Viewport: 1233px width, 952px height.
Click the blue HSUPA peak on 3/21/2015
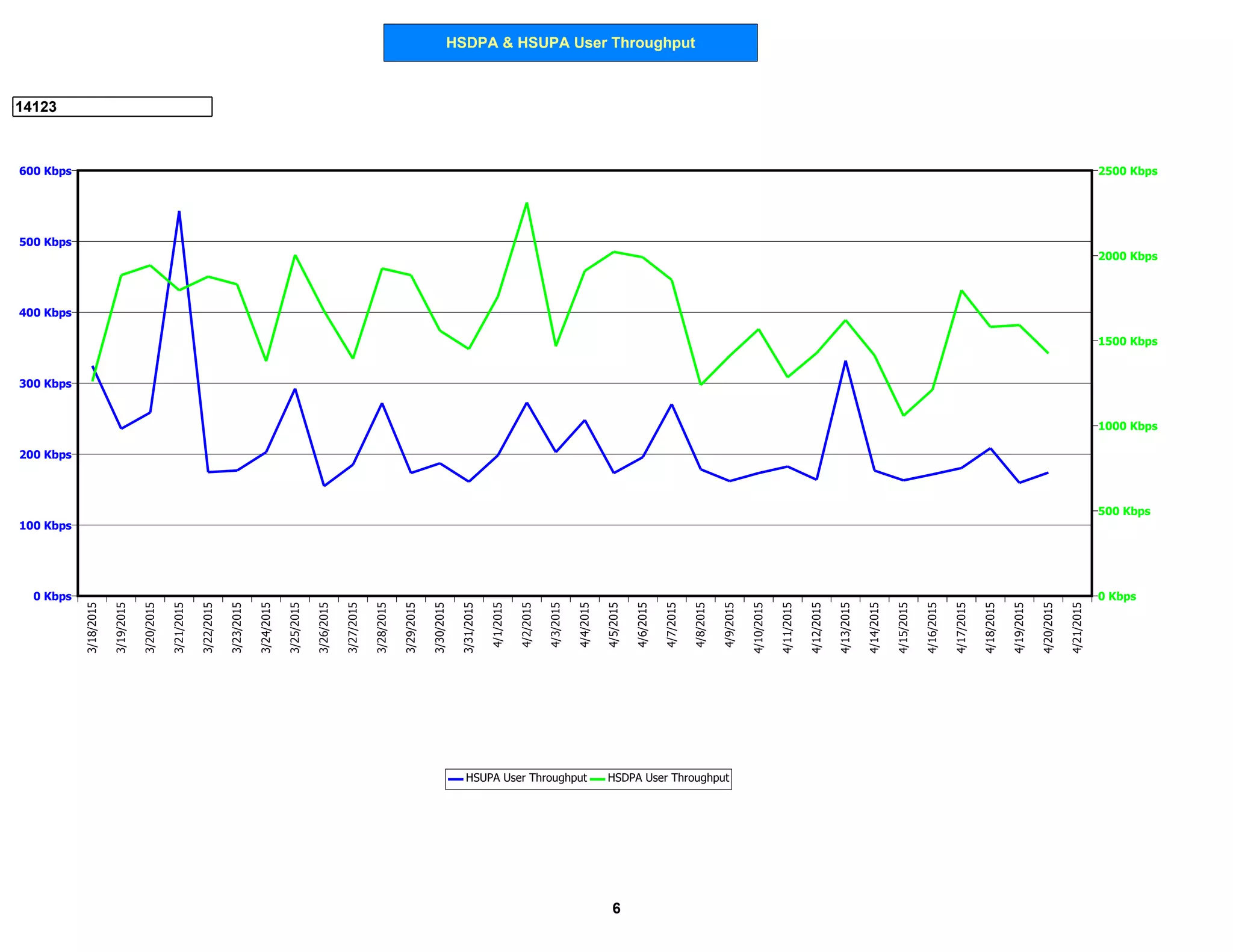[x=179, y=212]
